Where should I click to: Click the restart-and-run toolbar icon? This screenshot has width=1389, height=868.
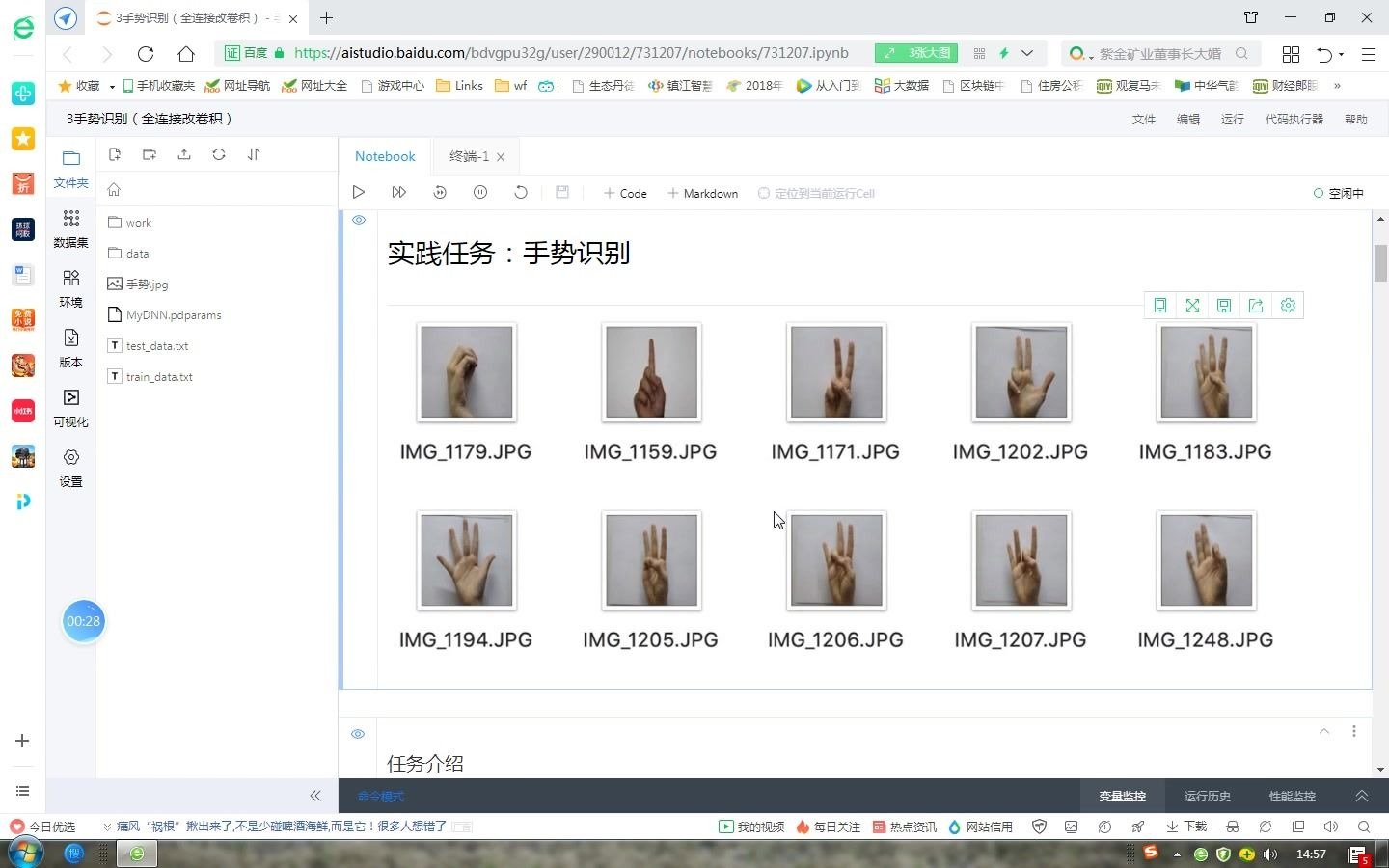click(x=440, y=193)
